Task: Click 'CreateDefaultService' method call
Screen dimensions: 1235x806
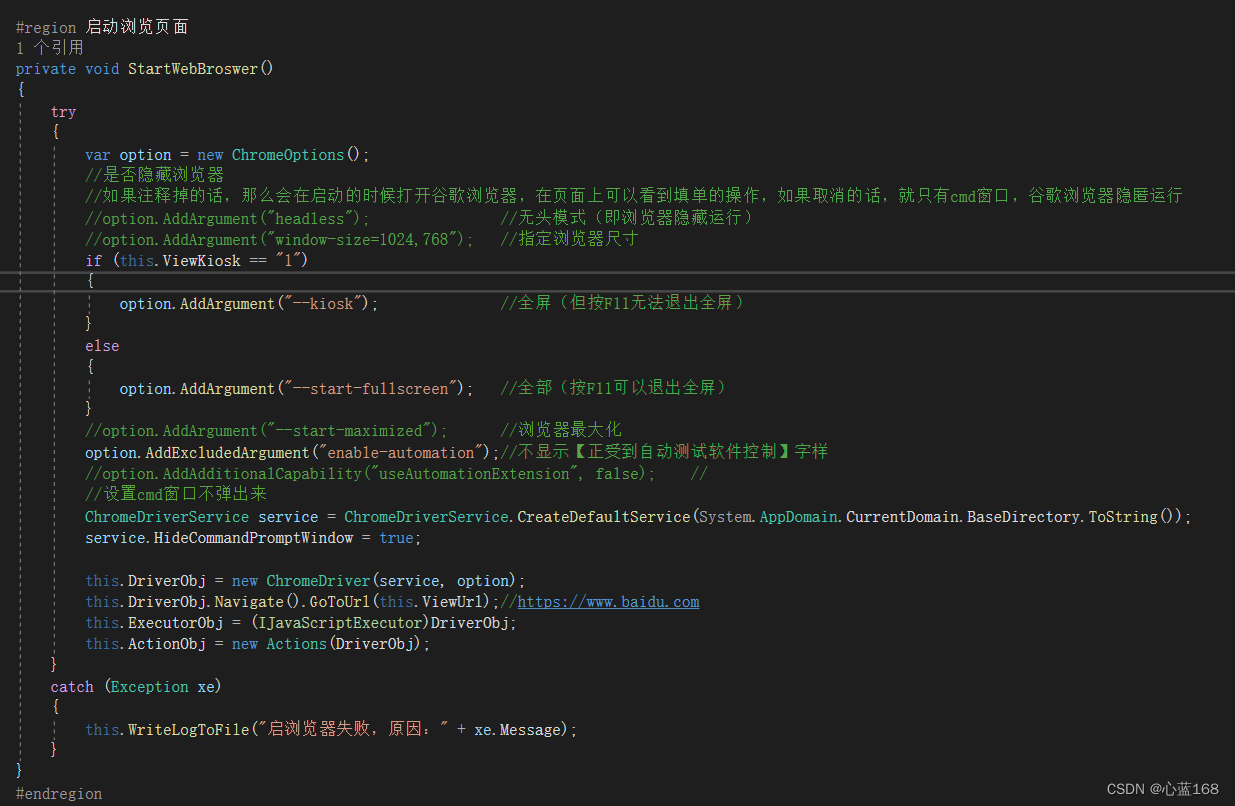Action: coord(604,517)
